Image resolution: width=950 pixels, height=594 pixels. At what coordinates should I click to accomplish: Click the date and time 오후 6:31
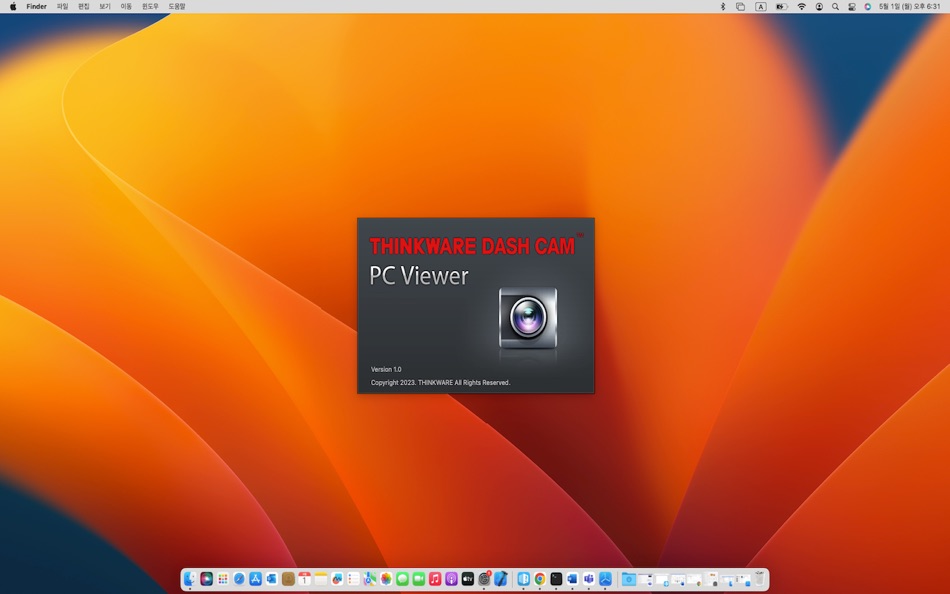pyautogui.click(x=909, y=6)
